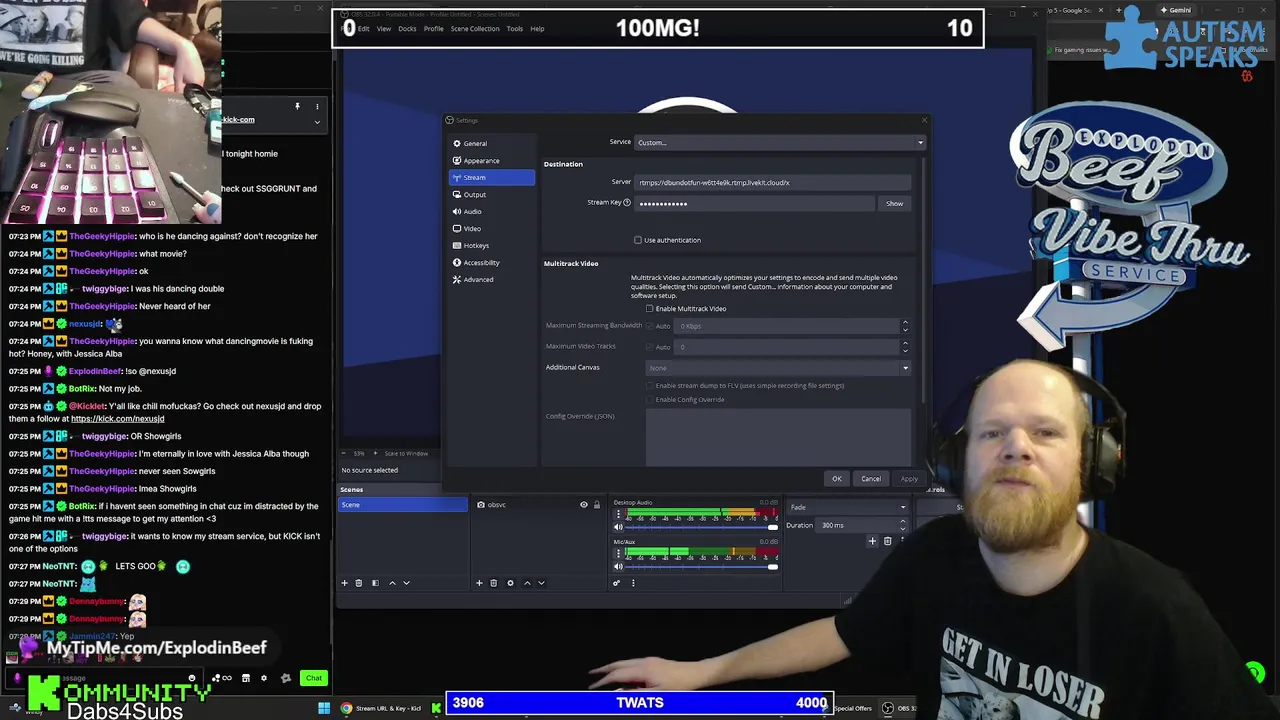Click the Stream Key password field
This screenshot has height=720, width=1280.
755,203
